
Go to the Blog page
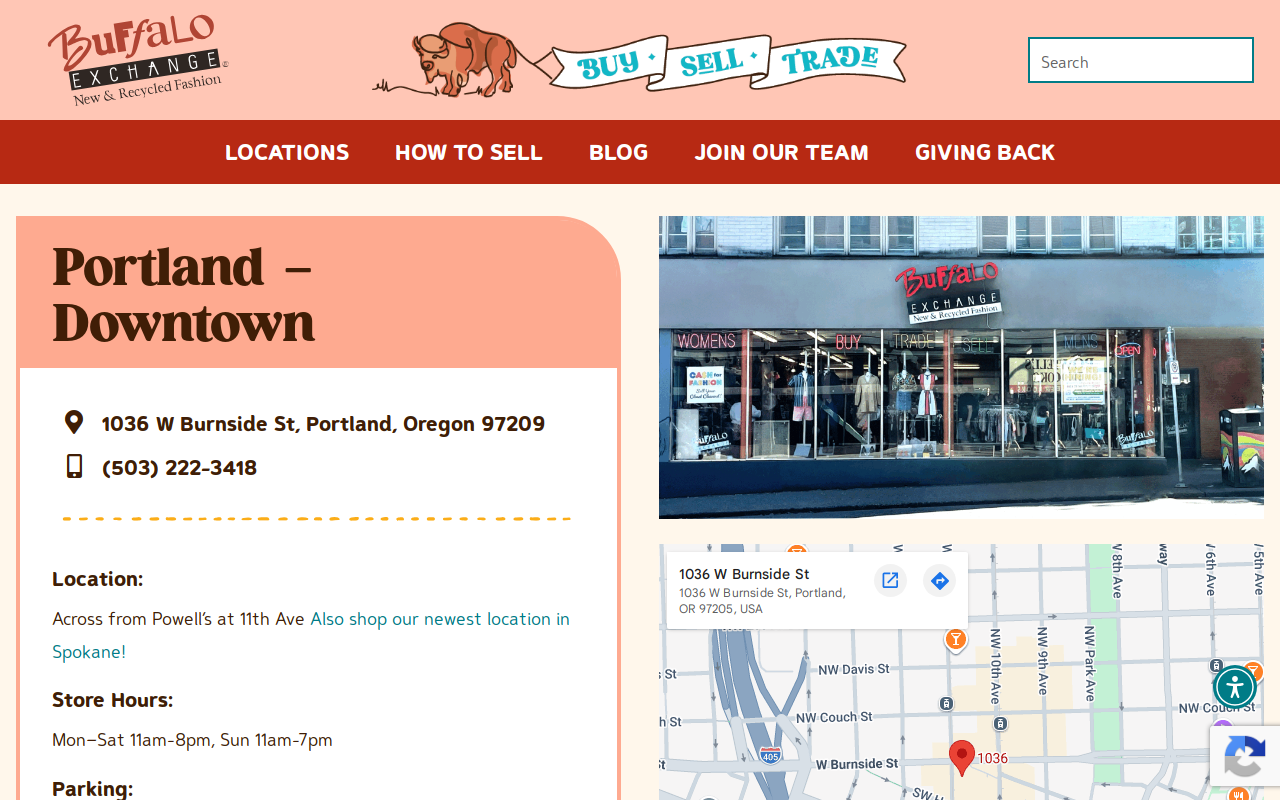click(x=618, y=152)
